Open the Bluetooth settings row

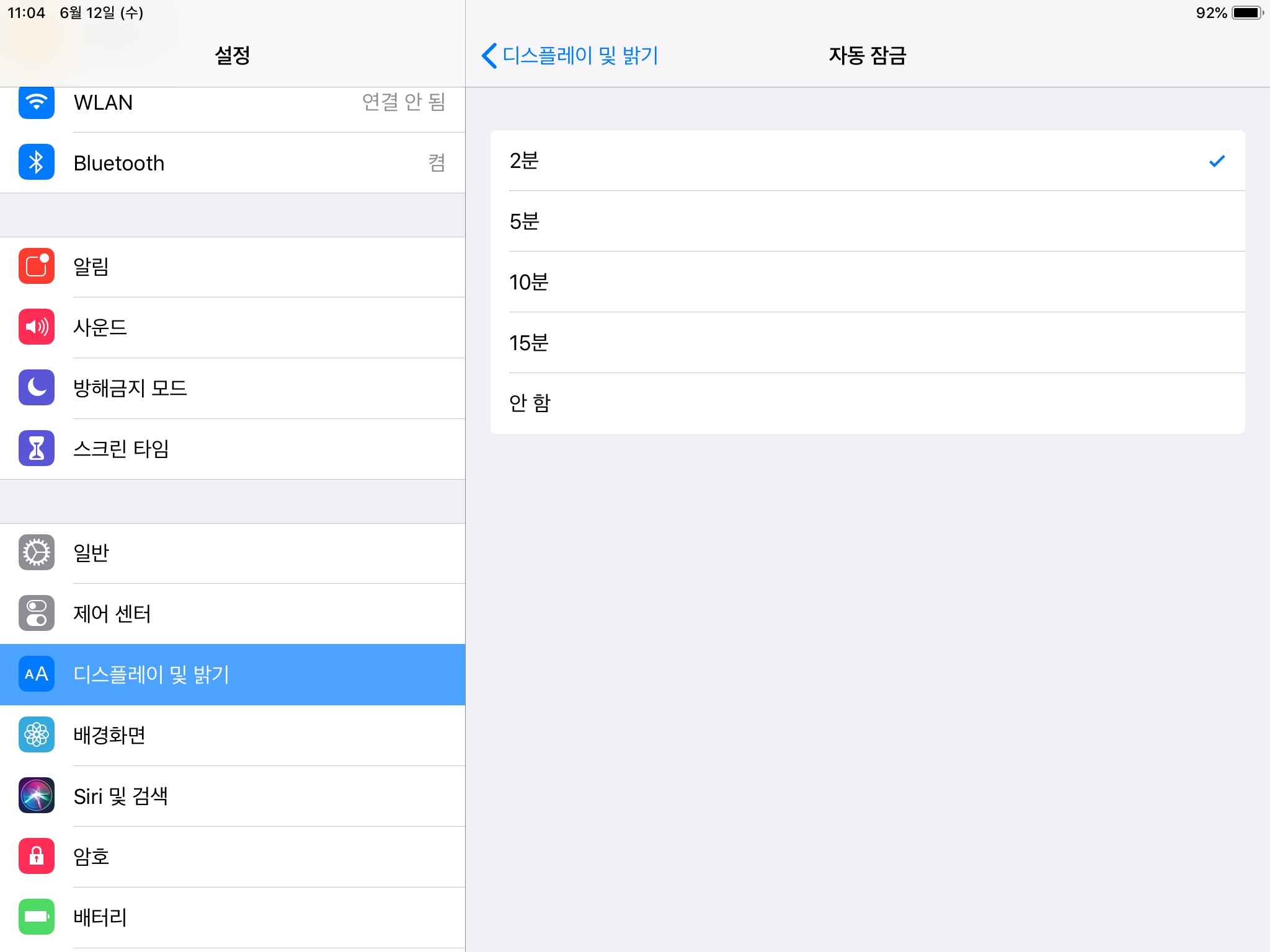pyautogui.click(x=233, y=163)
